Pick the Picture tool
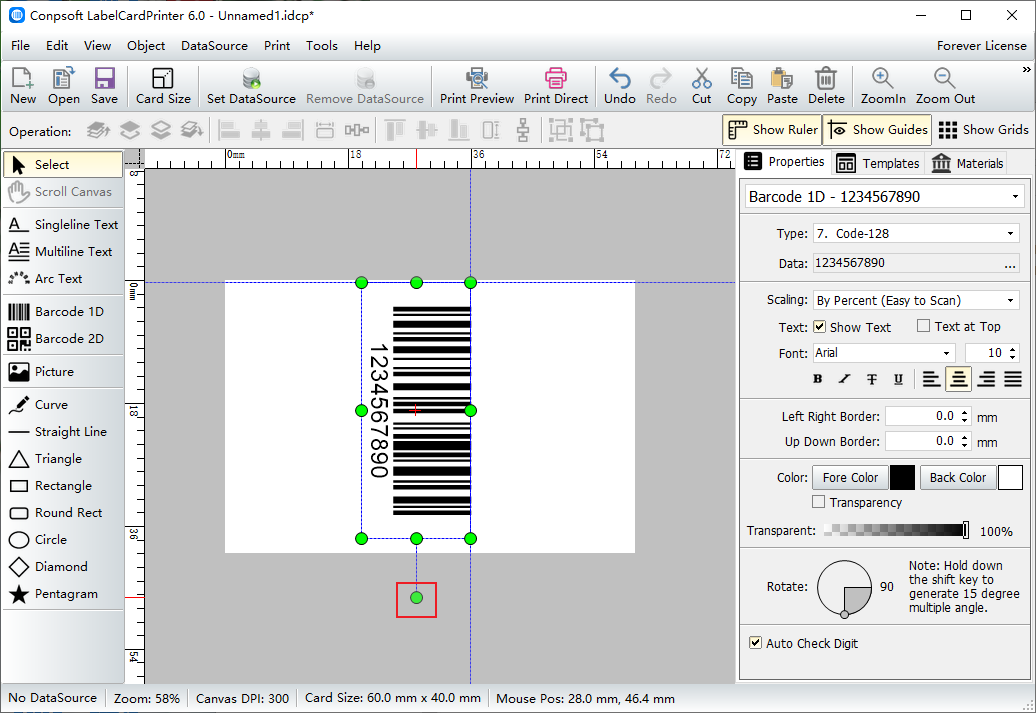The height and width of the screenshot is (713, 1036). pos(63,372)
